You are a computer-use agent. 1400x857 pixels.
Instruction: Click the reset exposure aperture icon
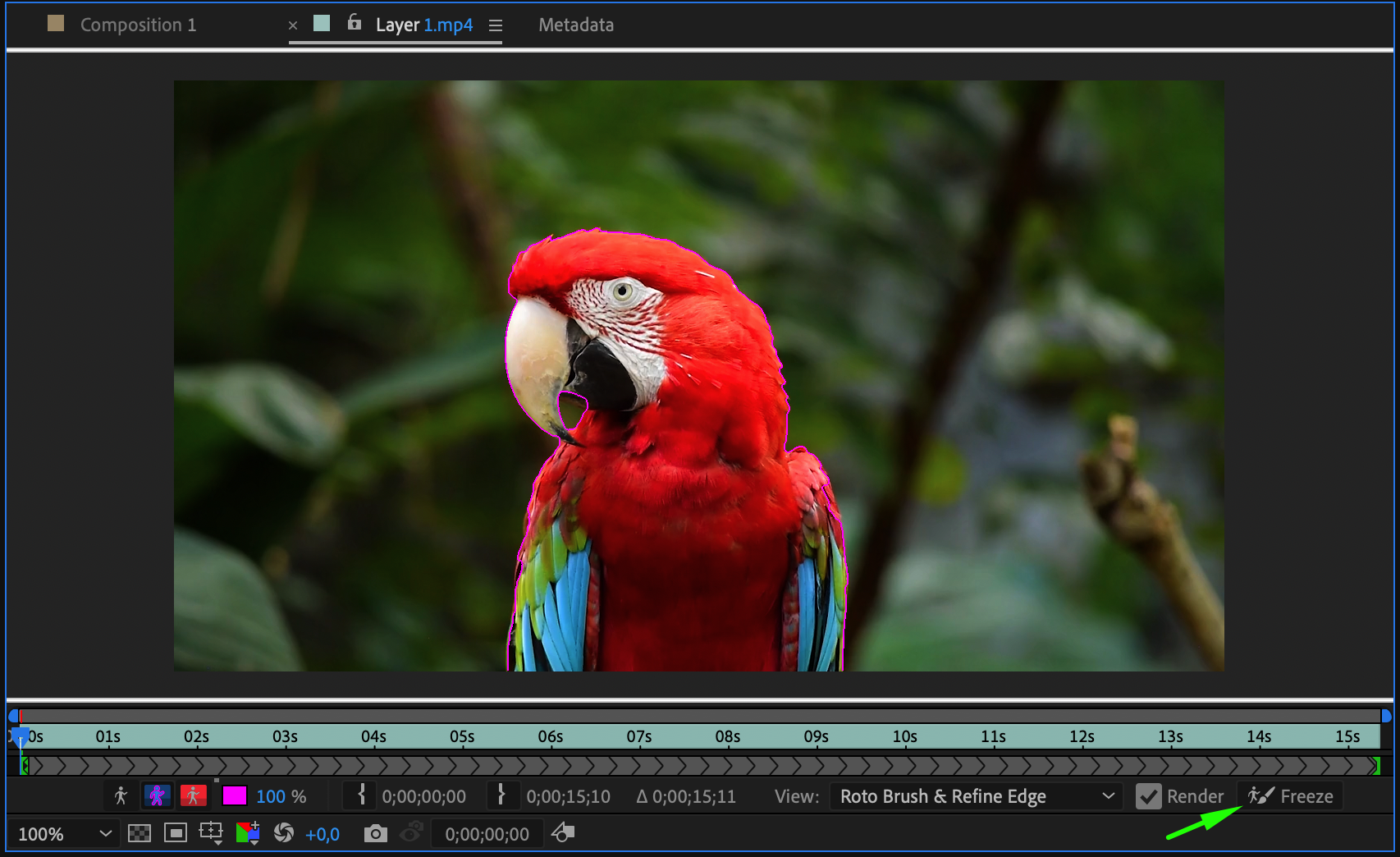coord(284,834)
